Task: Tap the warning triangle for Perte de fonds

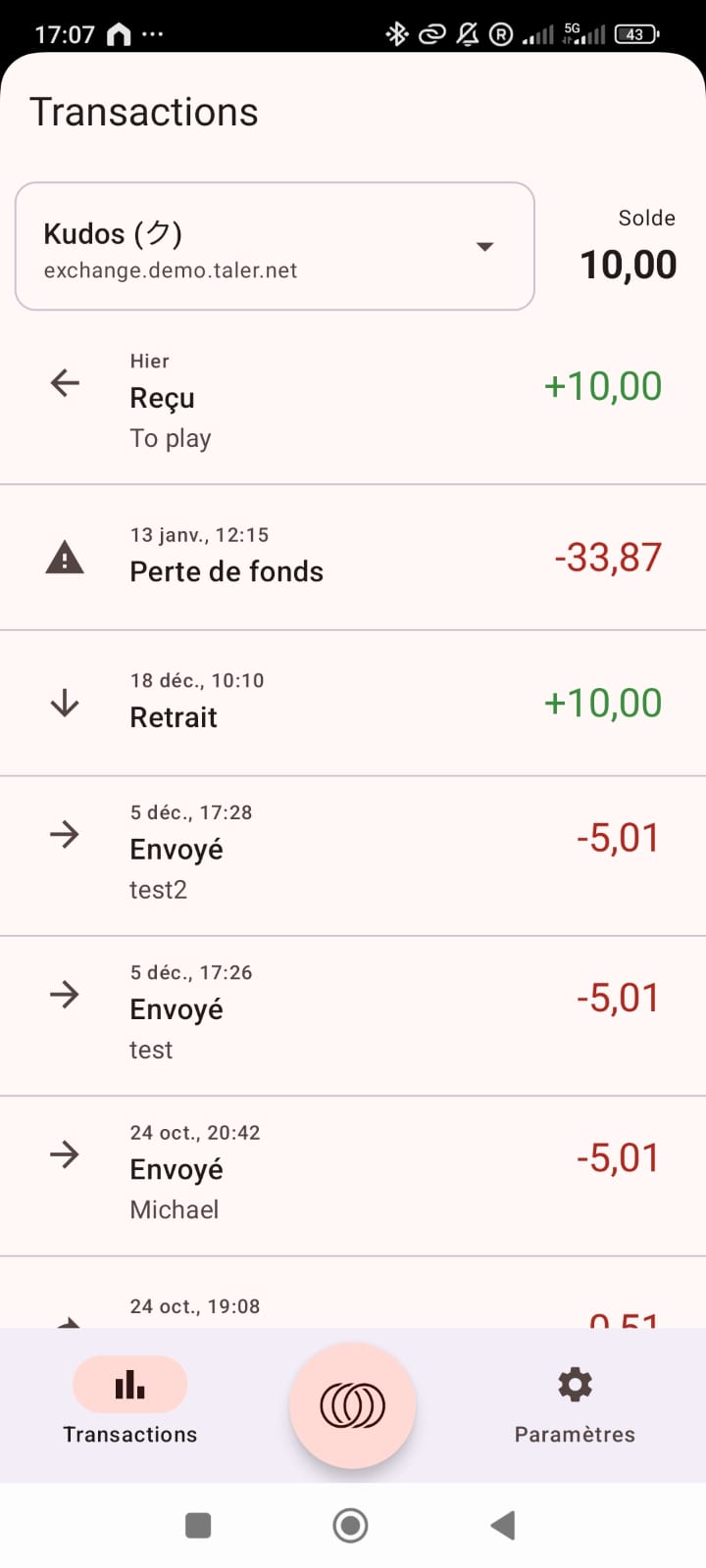Action: (x=65, y=558)
